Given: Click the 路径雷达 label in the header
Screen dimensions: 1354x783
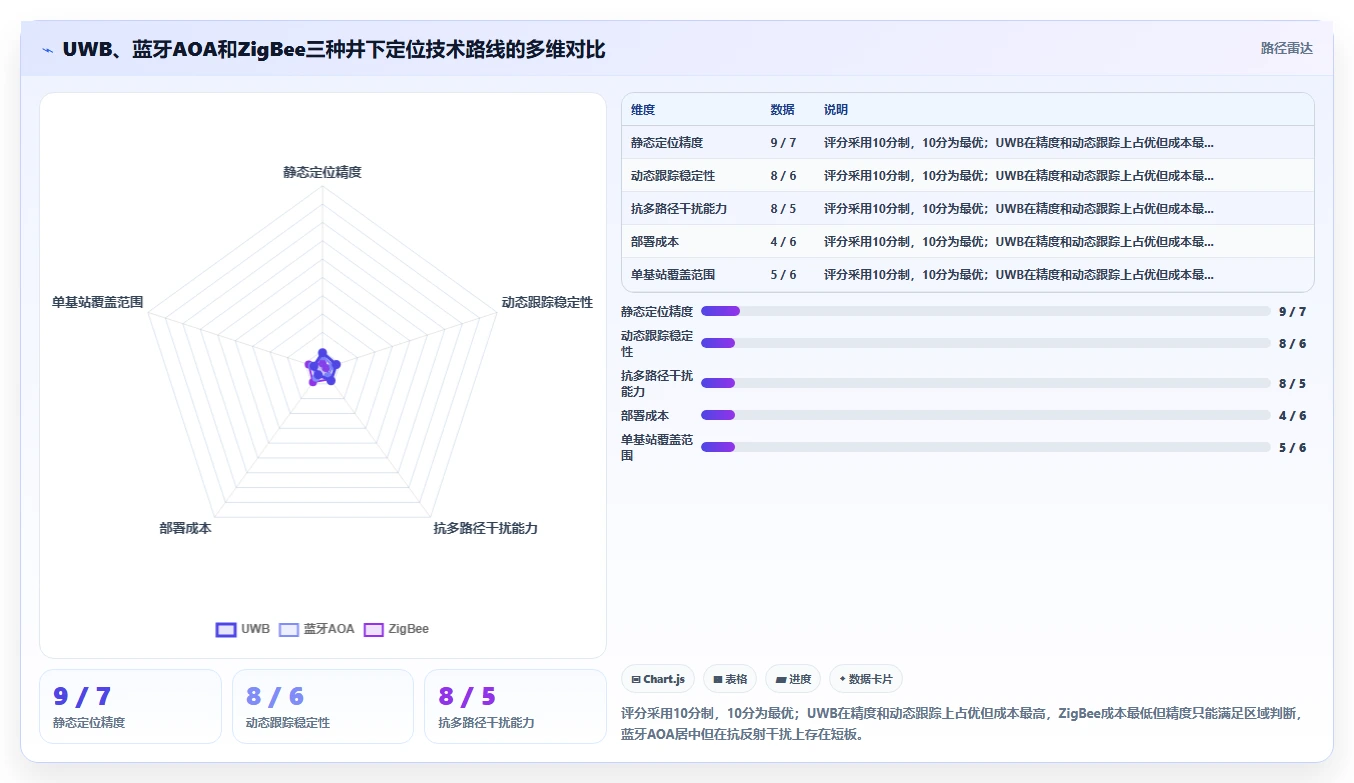Looking at the screenshot, I should coord(1287,48).
